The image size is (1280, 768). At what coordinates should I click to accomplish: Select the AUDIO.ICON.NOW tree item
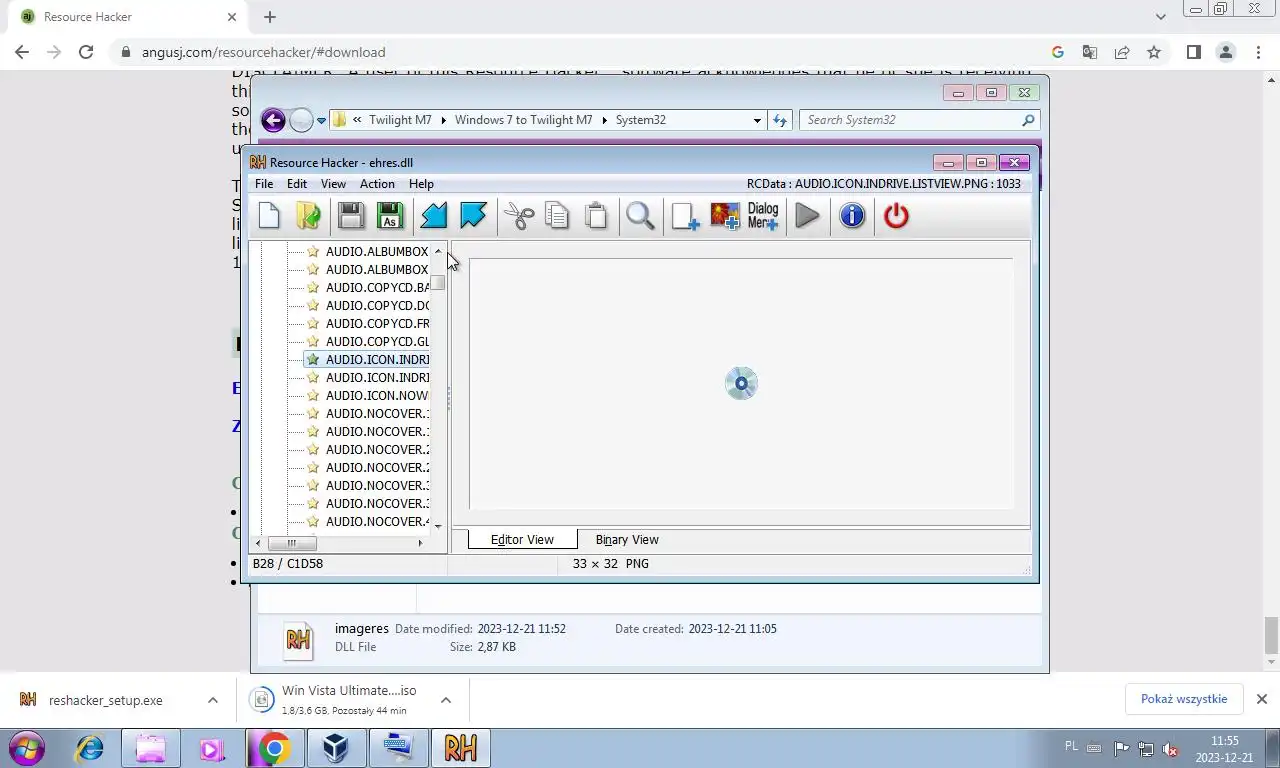(377, 395)
